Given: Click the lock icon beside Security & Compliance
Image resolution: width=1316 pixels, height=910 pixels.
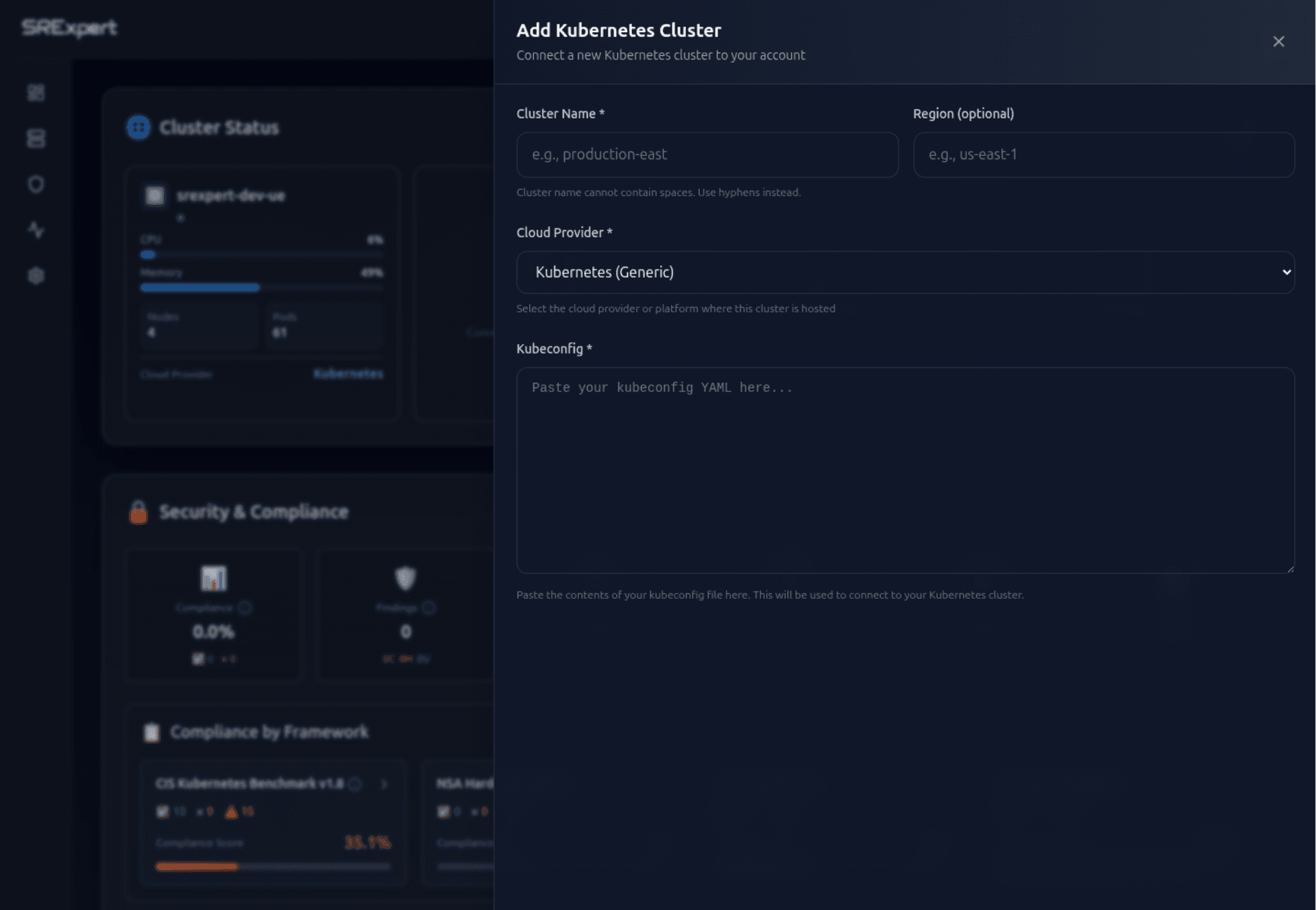Looking at the screenshot, I should pyautogui.click(x=138, y=511).
